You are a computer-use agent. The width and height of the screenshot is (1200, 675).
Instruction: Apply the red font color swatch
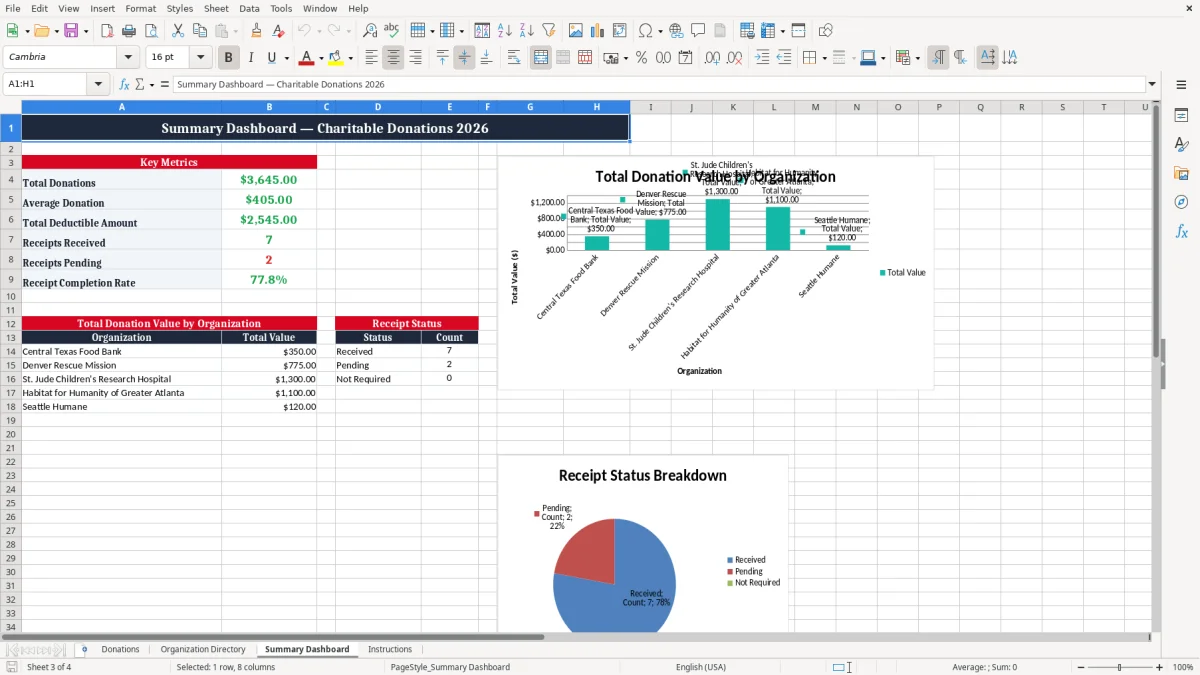coord(307,58)
